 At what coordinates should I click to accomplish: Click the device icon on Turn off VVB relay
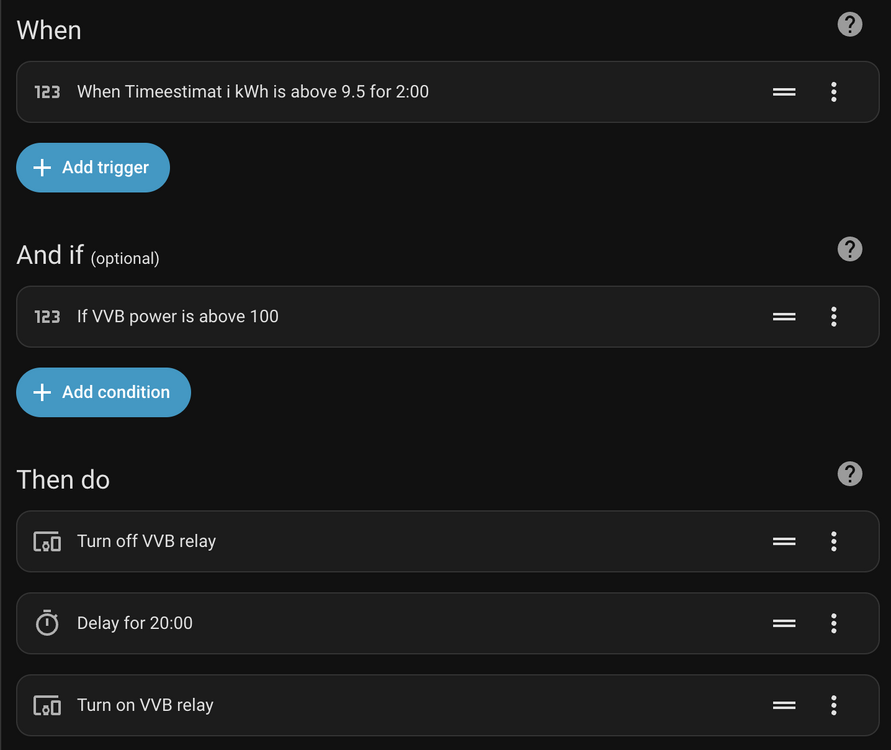coord(47,542)
